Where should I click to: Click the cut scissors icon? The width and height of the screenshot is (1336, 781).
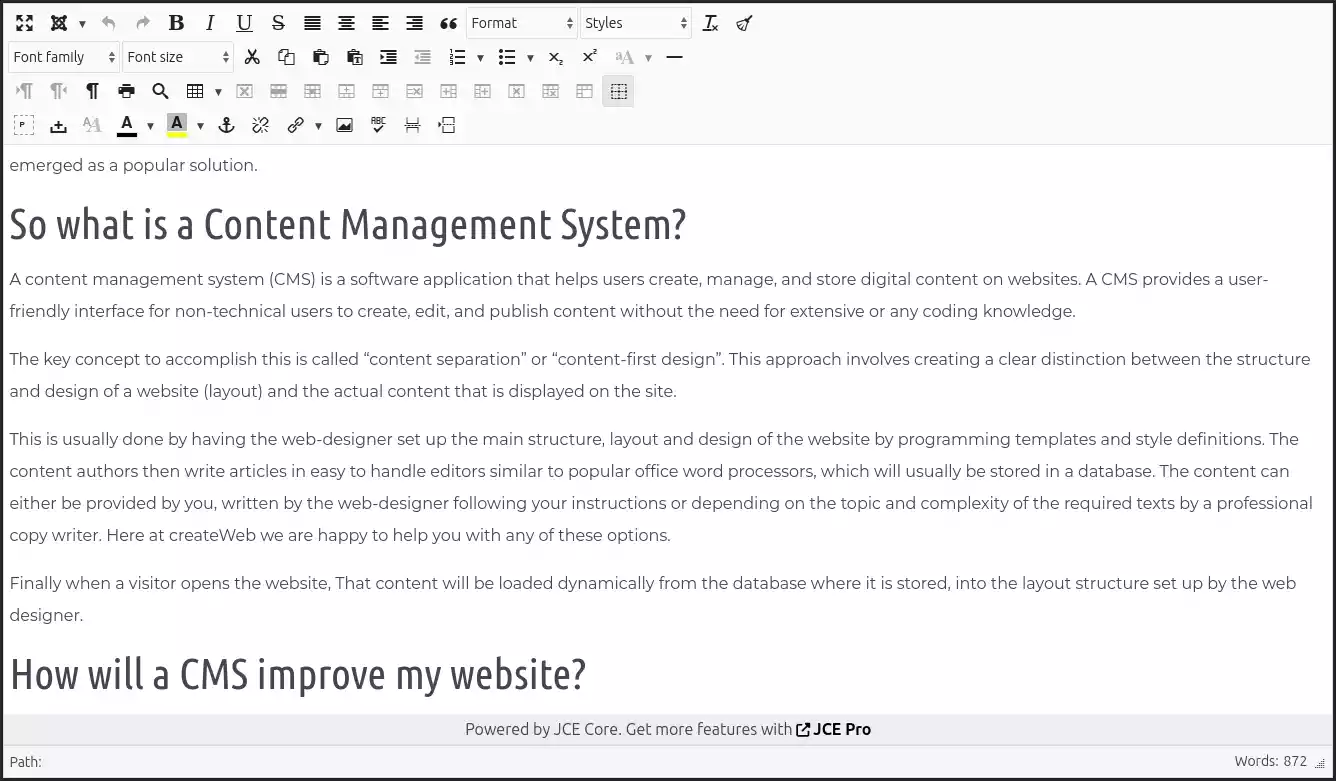252,57
